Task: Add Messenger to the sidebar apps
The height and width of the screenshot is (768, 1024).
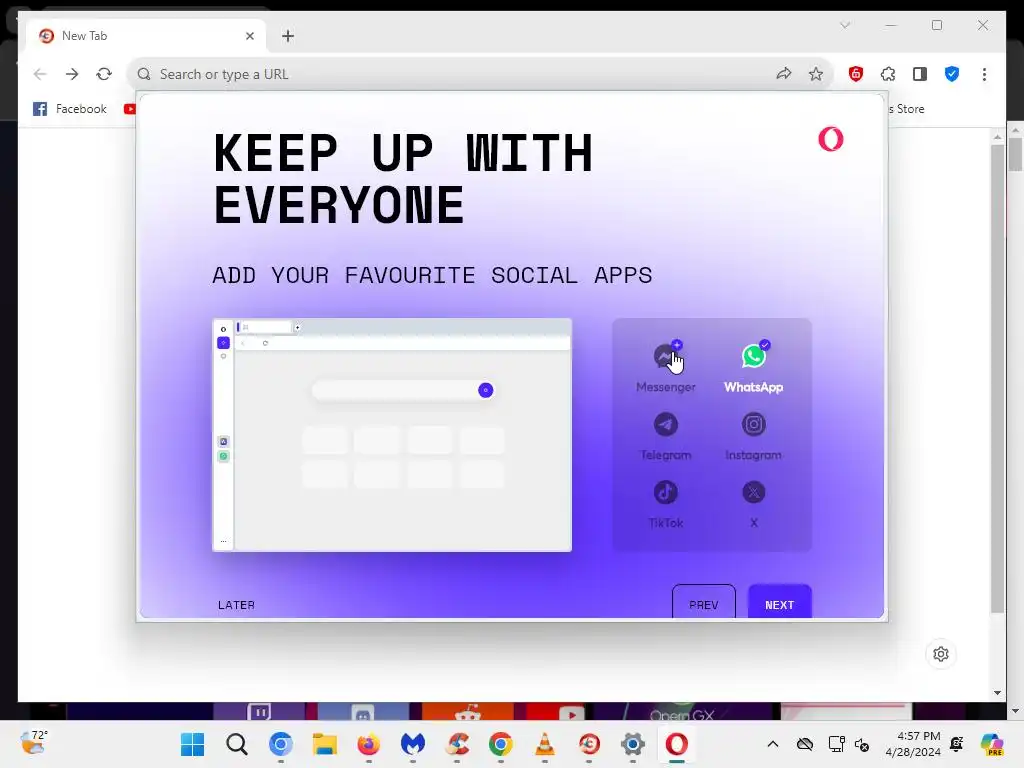Action: (665, 367)
